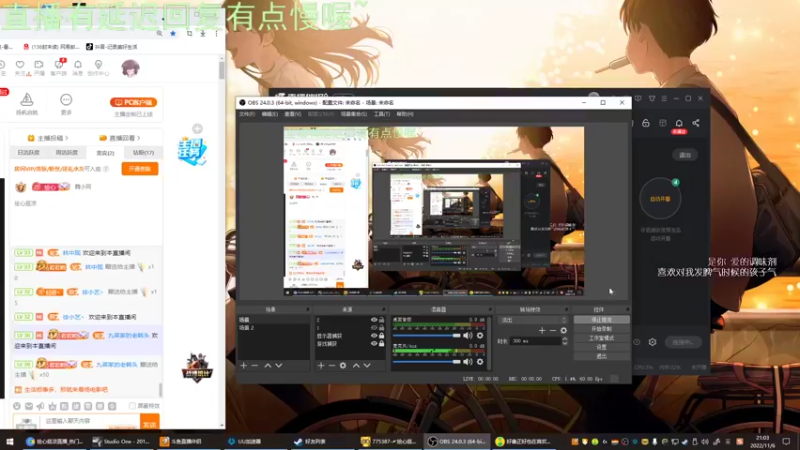Mute Mic/Aux speaker icon

pos(467,362)
